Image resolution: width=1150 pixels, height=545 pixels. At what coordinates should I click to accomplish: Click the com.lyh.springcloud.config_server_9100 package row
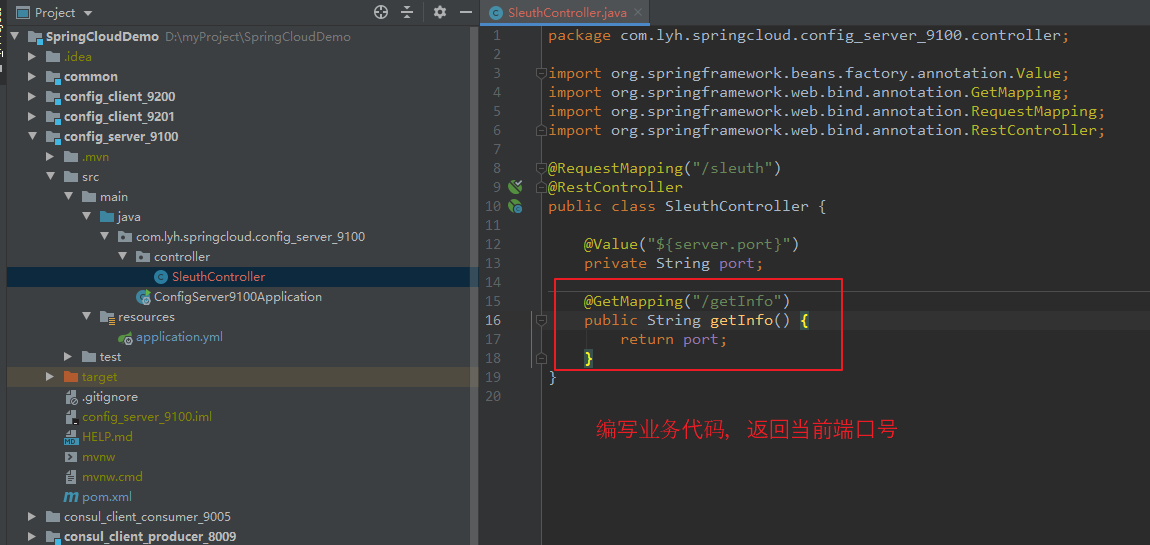point(242,237)
